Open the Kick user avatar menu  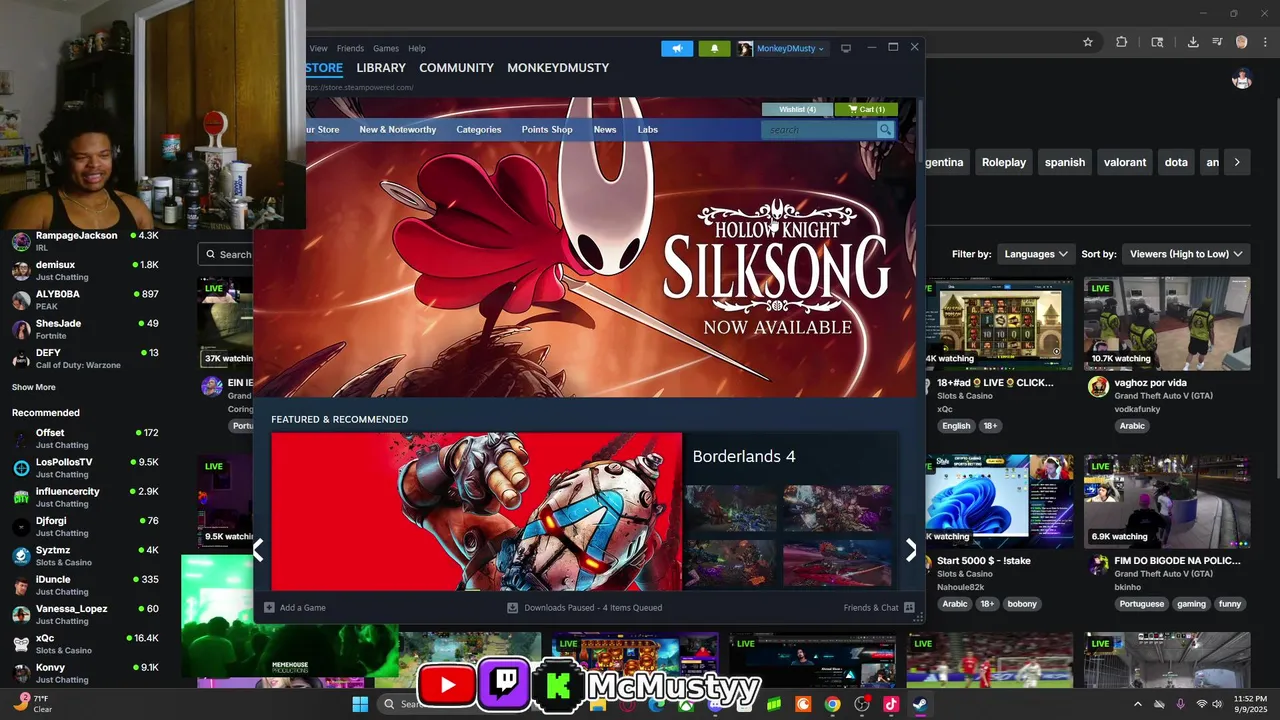pos(1242,79)
